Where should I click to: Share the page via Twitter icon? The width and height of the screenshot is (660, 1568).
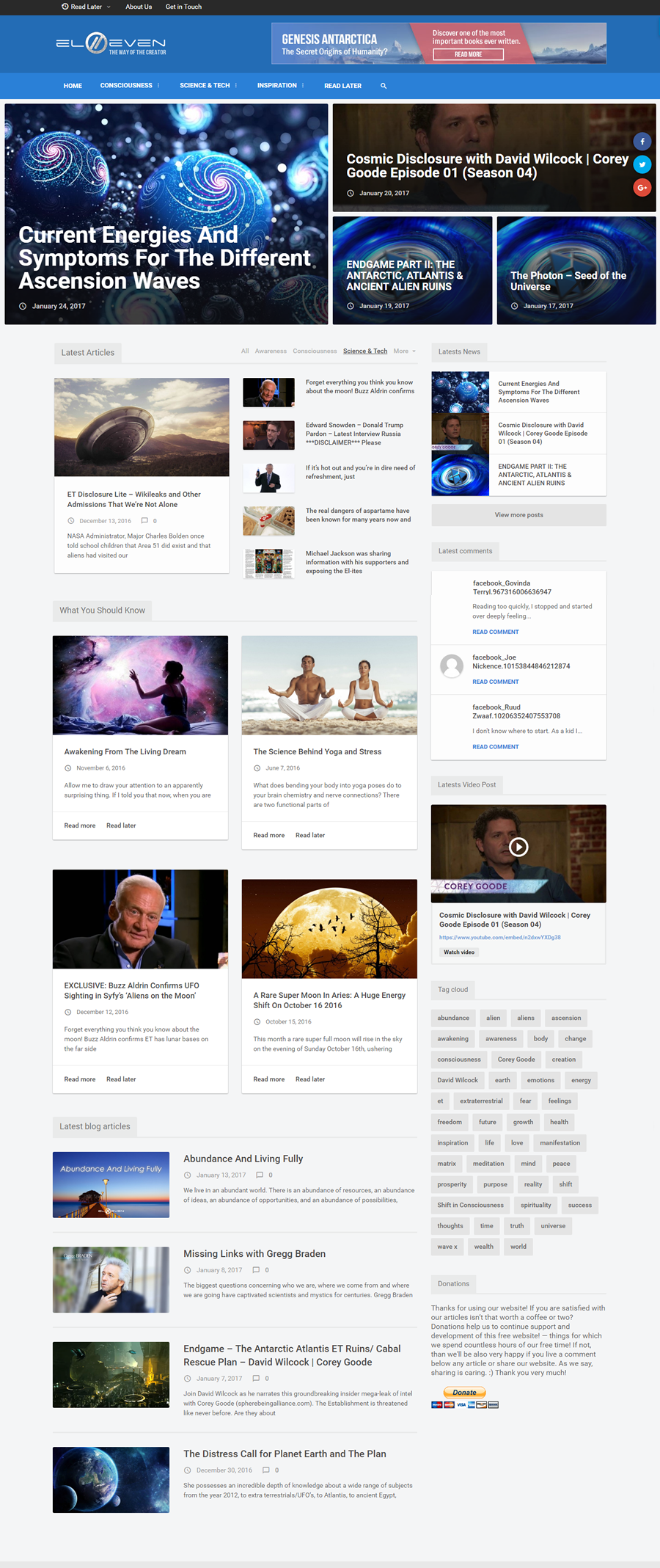[642, 164]
